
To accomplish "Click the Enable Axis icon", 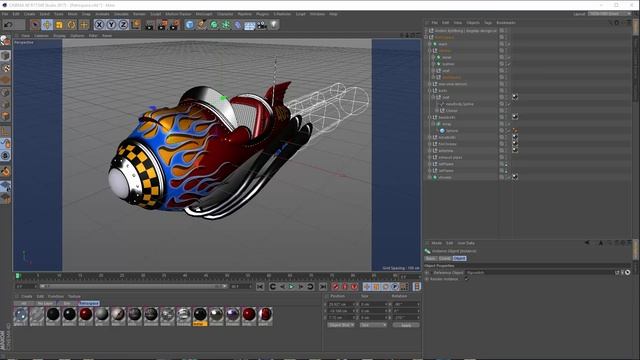I will coord(5,131).
